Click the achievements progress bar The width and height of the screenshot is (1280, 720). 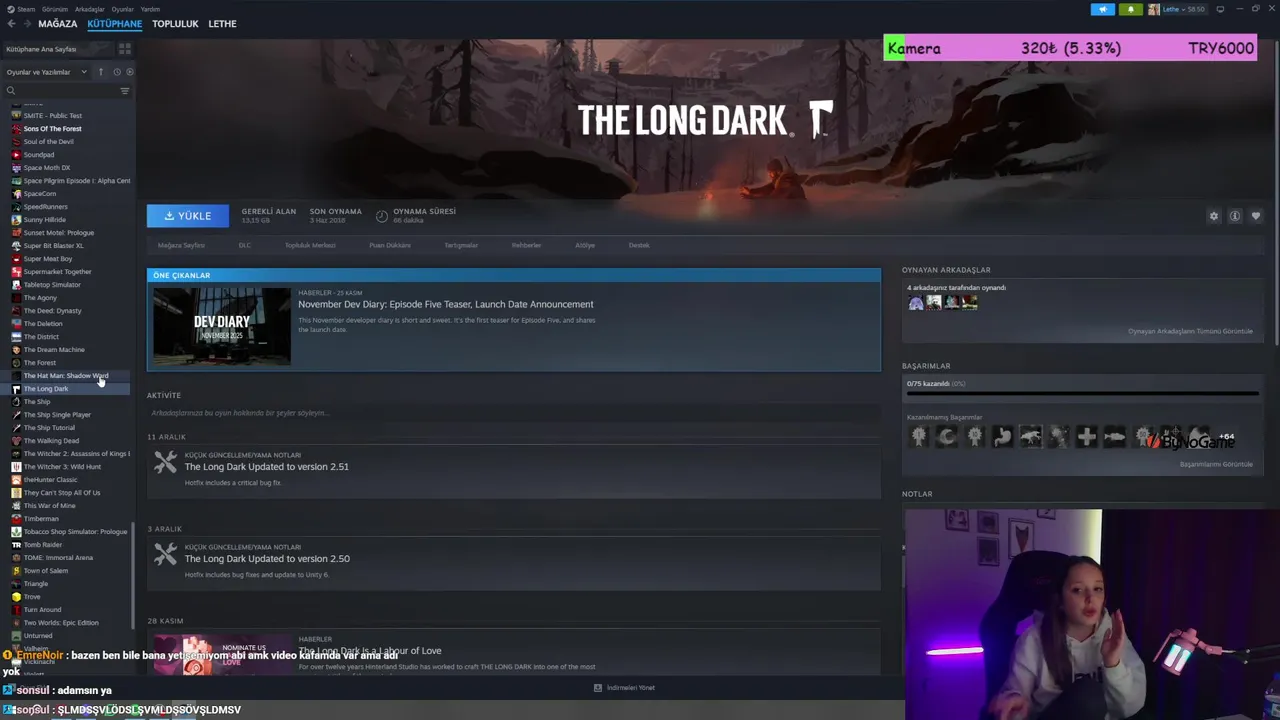pyautogui.click(x=1082, y=394)
